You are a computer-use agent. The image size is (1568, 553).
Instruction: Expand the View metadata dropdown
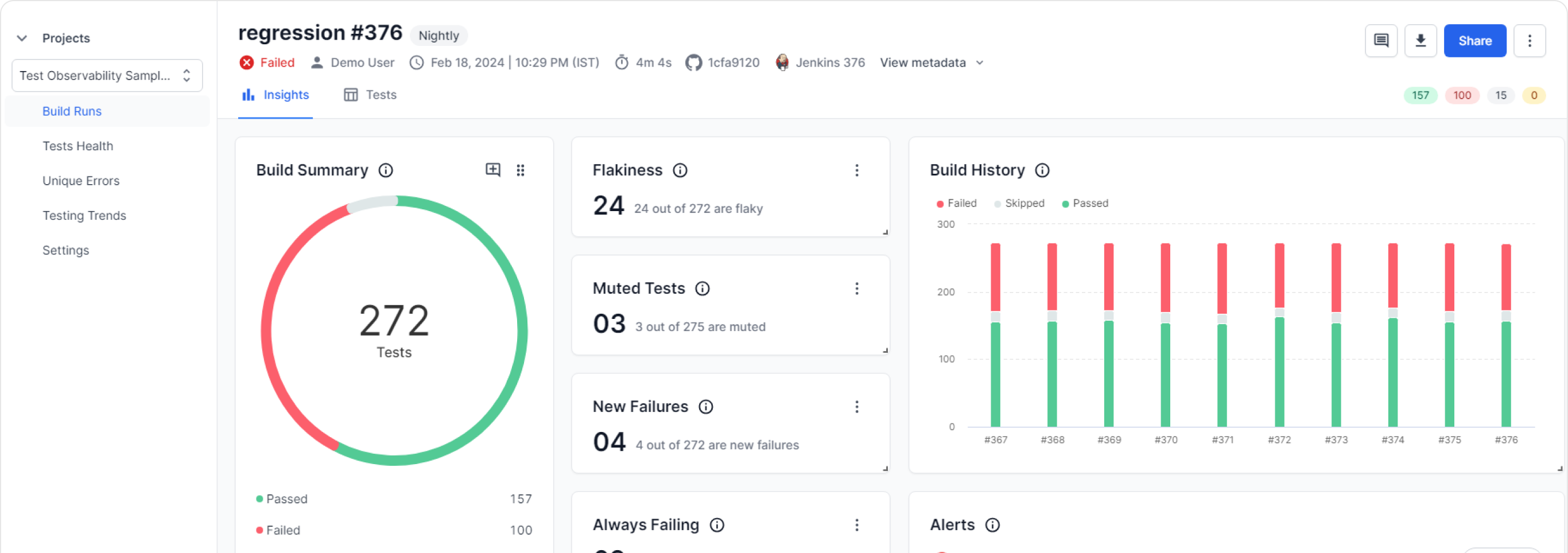932,63
